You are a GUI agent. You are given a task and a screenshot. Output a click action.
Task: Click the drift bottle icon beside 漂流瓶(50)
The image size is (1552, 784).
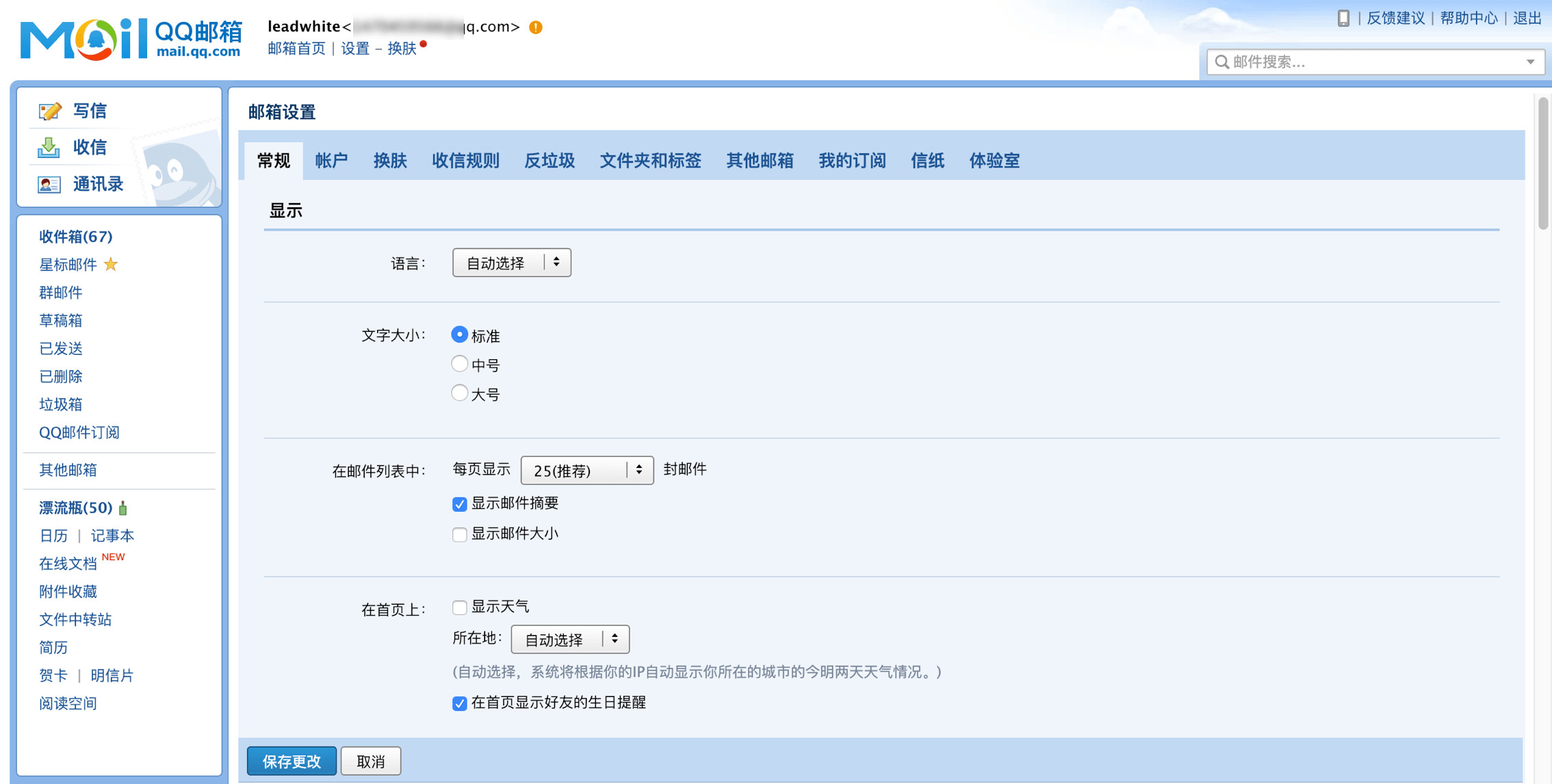[122, 508]
